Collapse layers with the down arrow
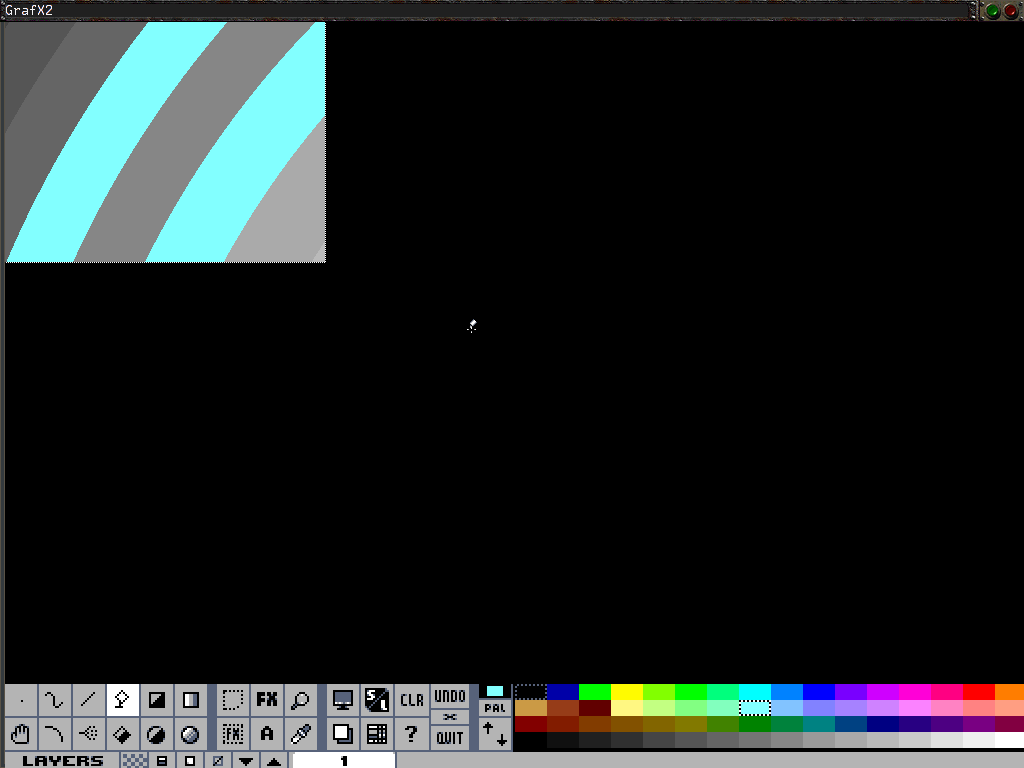1024x768 pixels. pyautogui.click(x=245, y=761)
